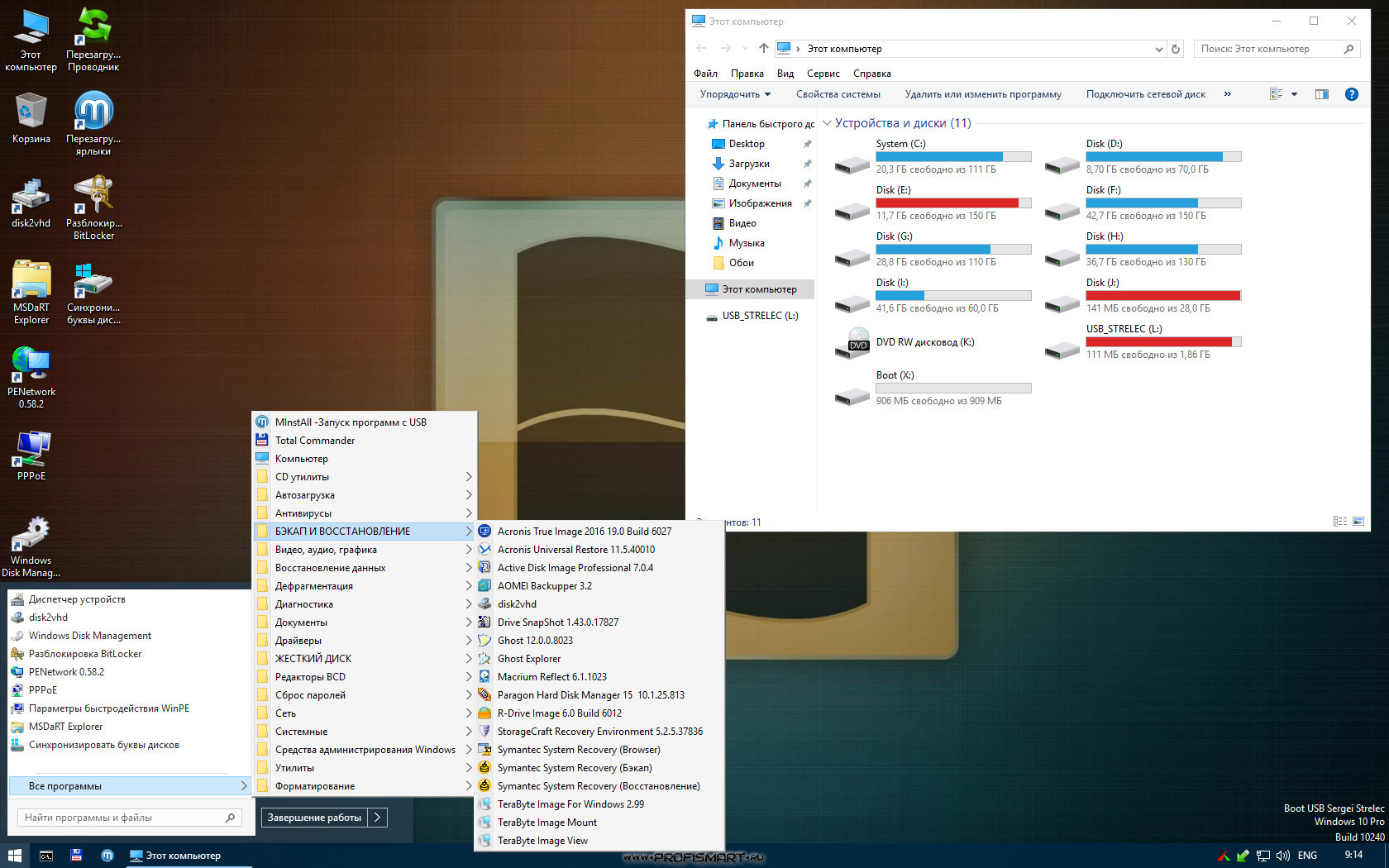This screenshot has height=868, width=1389.
Task: Open USB_STRELEC (L:) drive in devices list
Action: pos(1143,341)
